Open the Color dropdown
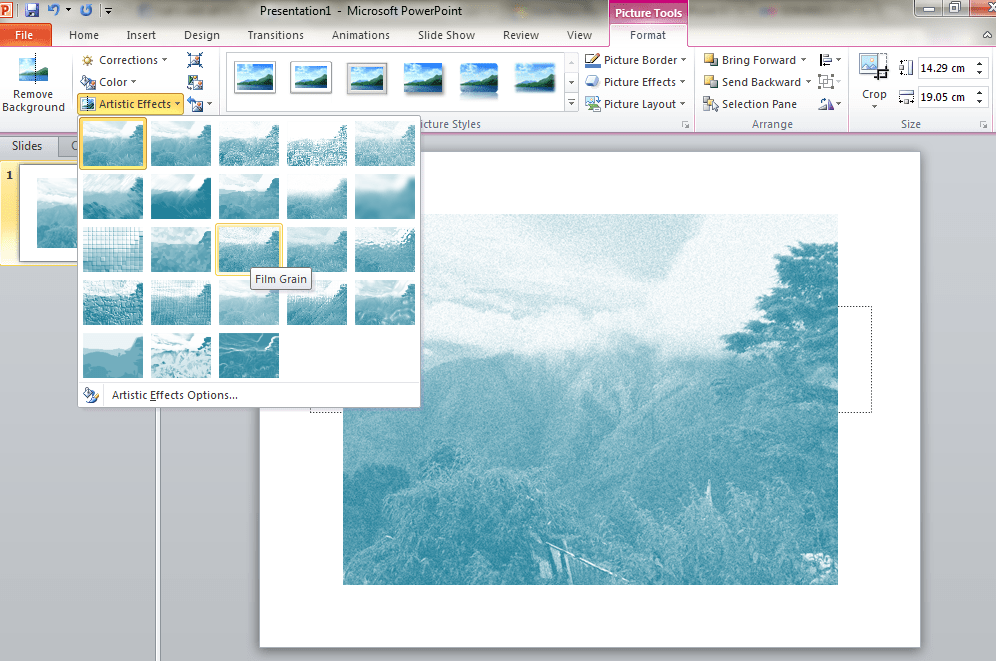The width and height of the screenshot is (996, 661). (113, 81)
